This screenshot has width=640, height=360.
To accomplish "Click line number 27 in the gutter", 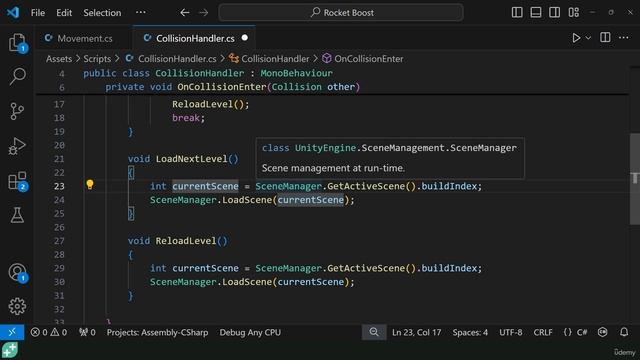I will [59, 241].
